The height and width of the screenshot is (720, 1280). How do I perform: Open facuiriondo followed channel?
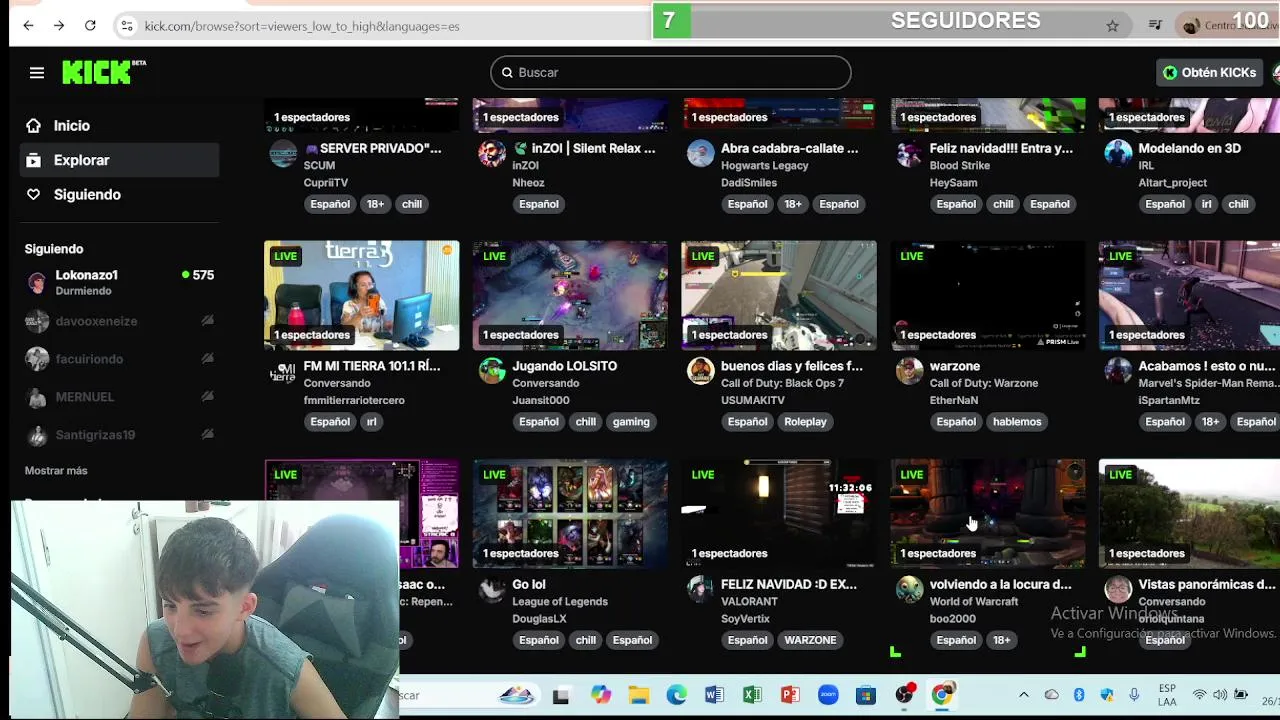pos(120,359)
